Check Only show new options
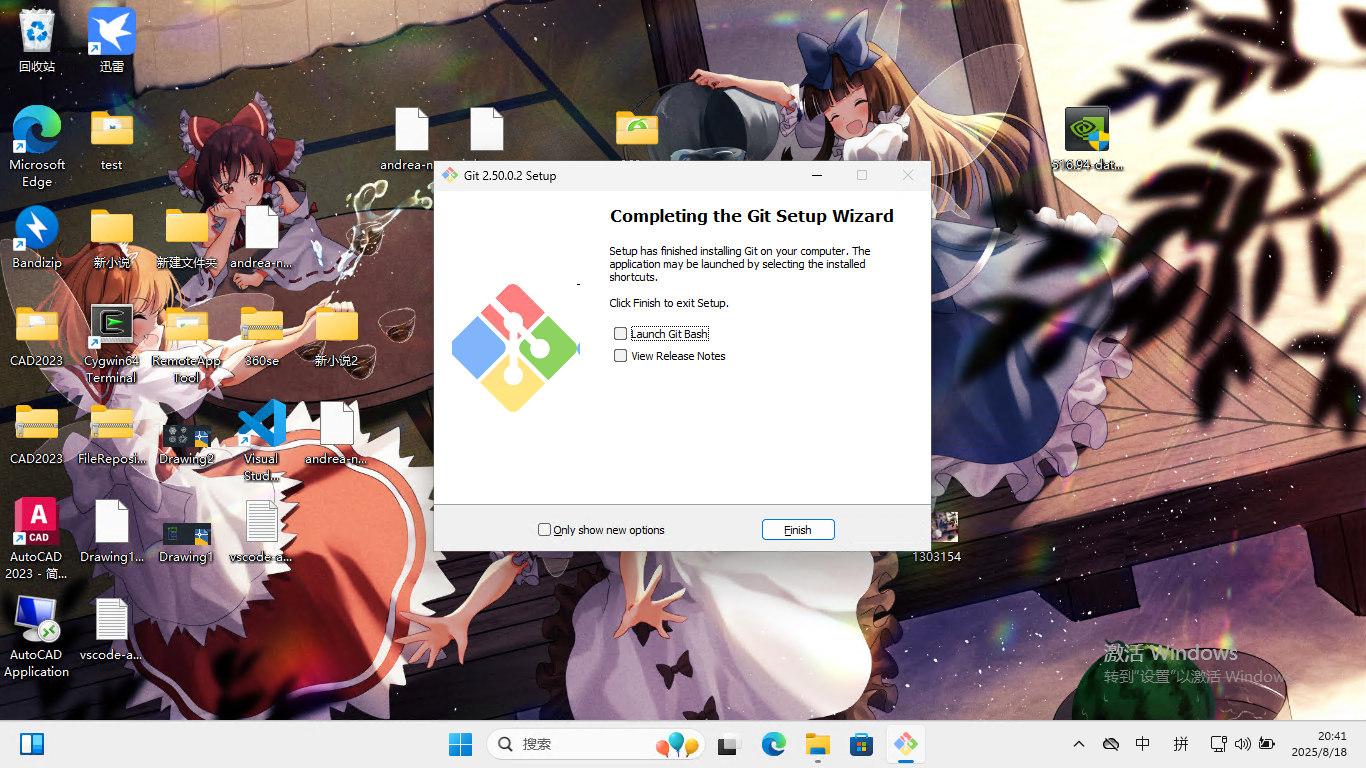The width and height of the screenshot is (1366, 768). (545, 530)
